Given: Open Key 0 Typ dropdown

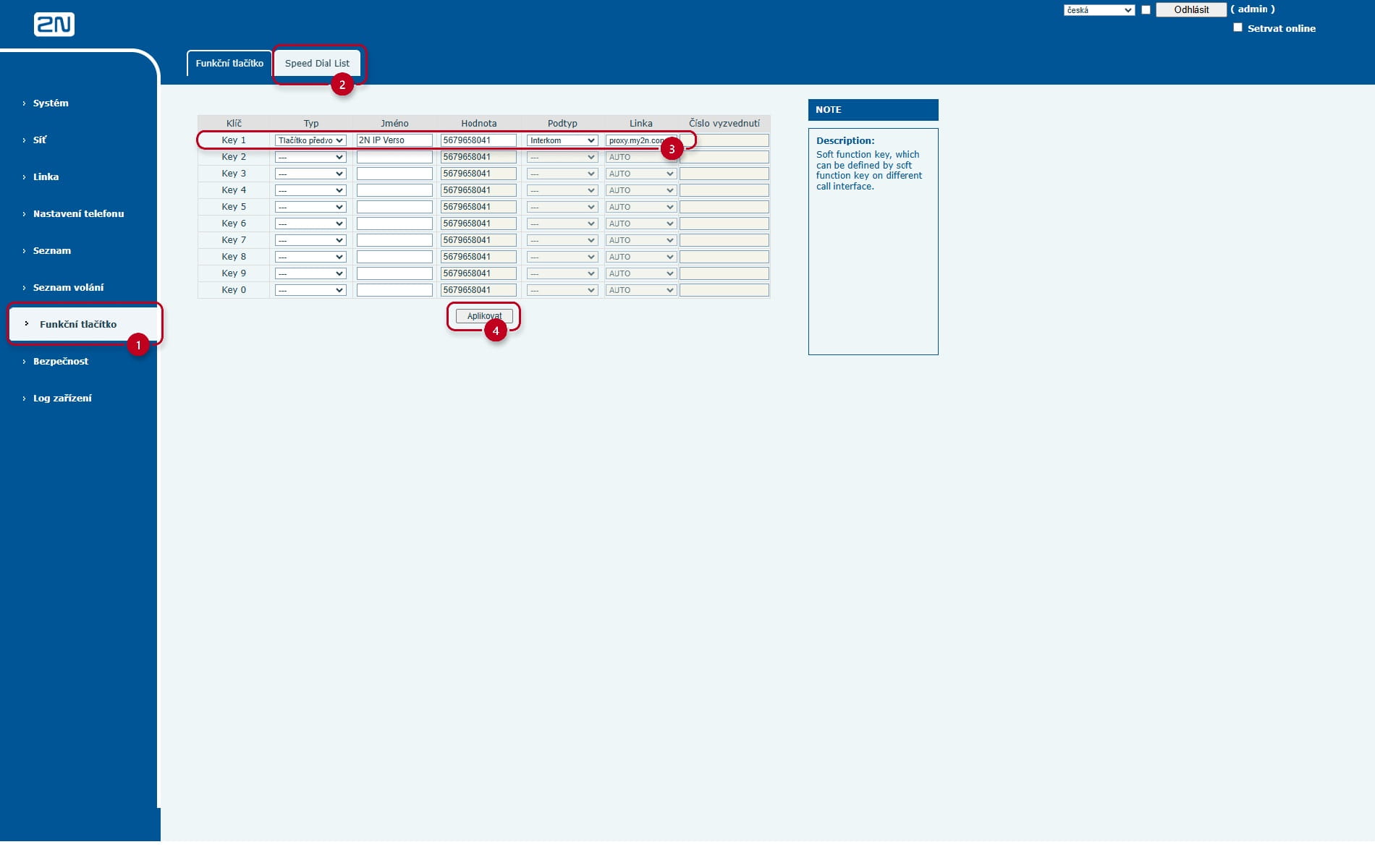Looking at the screenshot, I should coord(310,290).
